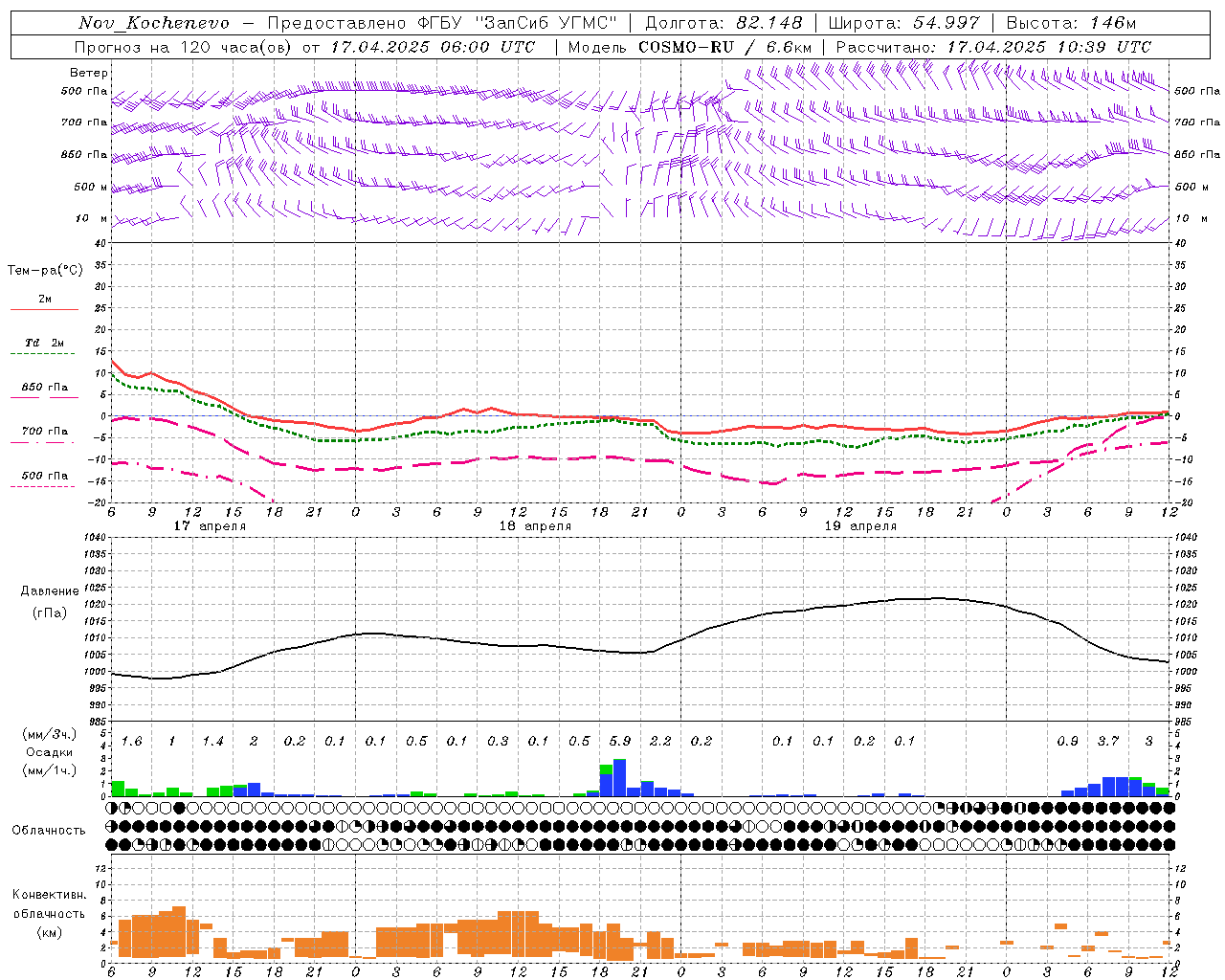Click 'Прогноз на 120 часа(ов)' header text
The width and height of the screenshot is (1225, 980).
click(x=185, y=47)
